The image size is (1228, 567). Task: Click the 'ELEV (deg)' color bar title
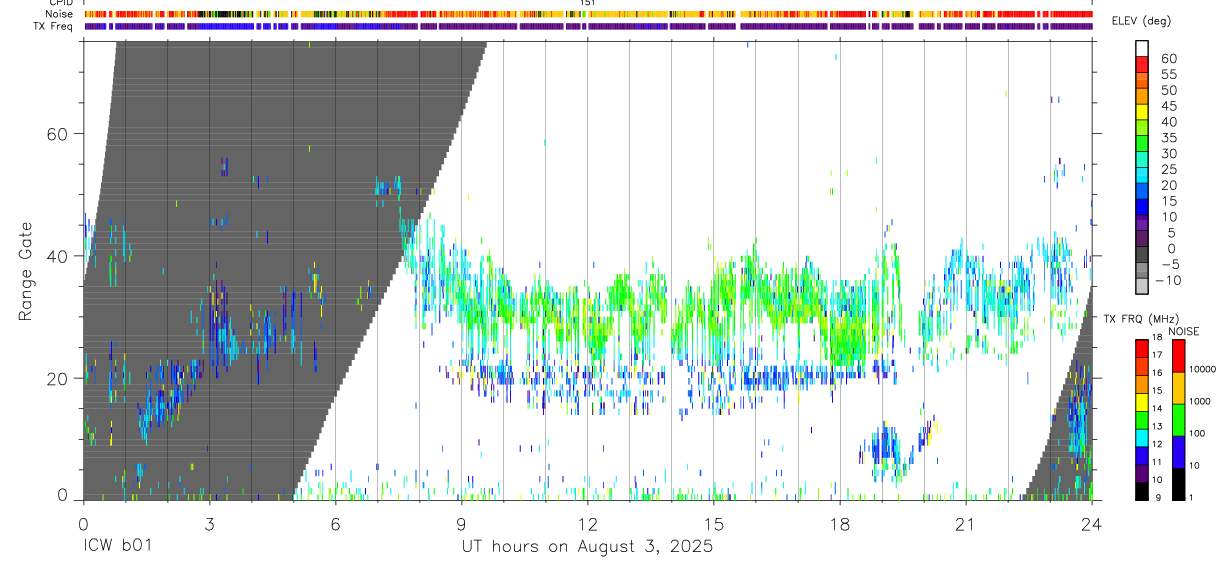tap(1143, 21)
